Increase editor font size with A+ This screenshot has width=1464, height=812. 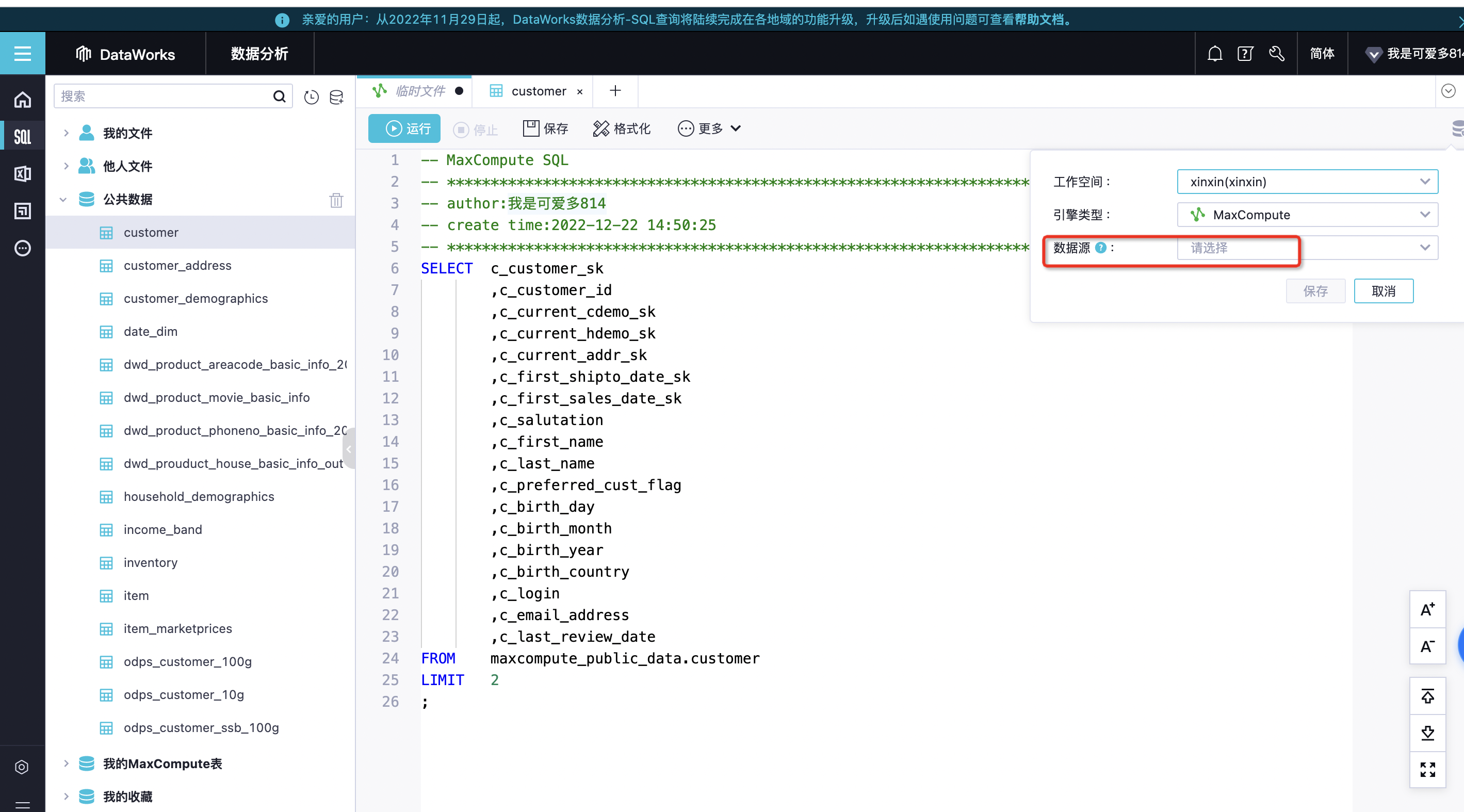tap(1427, 610)
